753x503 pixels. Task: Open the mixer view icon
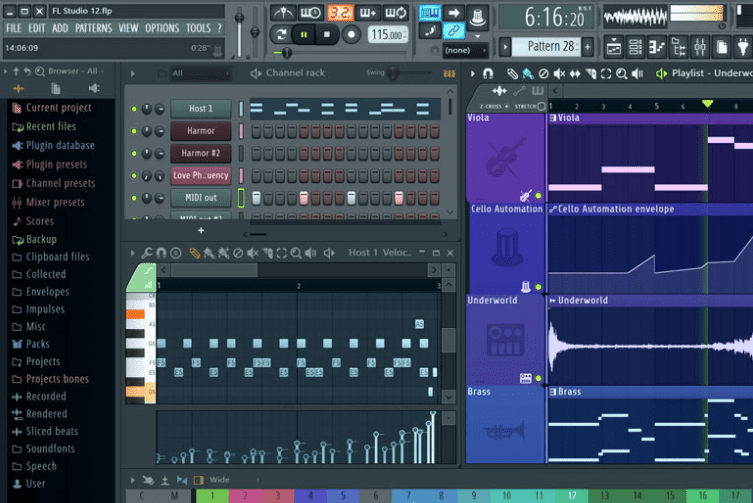700,47
